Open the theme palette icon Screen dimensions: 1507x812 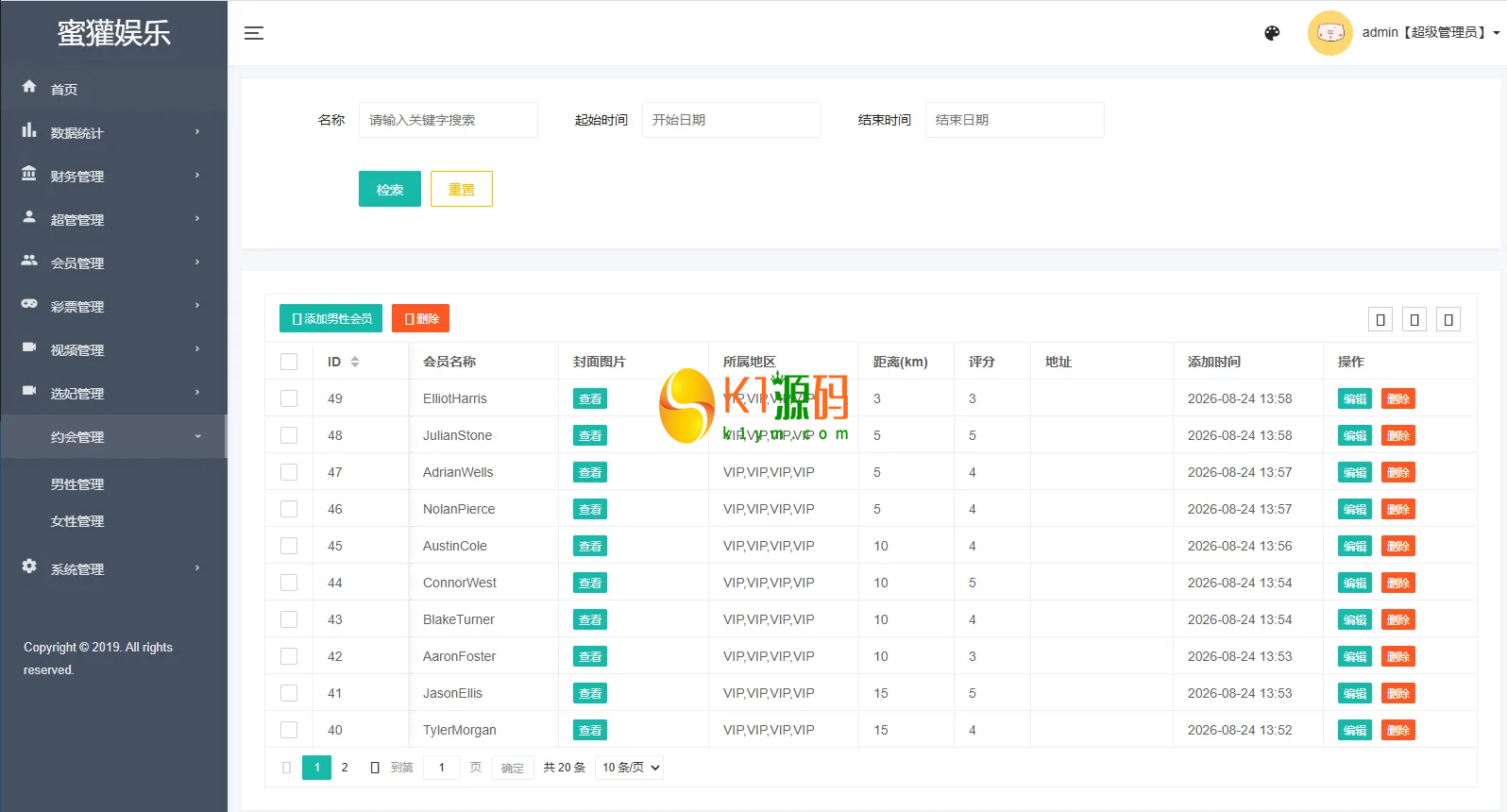[1272, 33]
